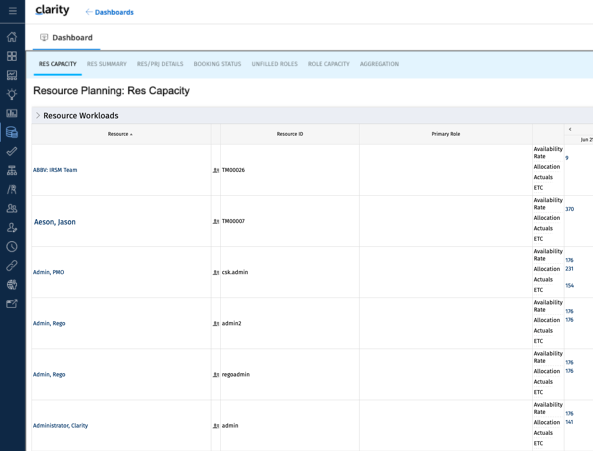Open the checkmark tasks icon
Screen dimensions: 593x451
[x=12, y=151]
